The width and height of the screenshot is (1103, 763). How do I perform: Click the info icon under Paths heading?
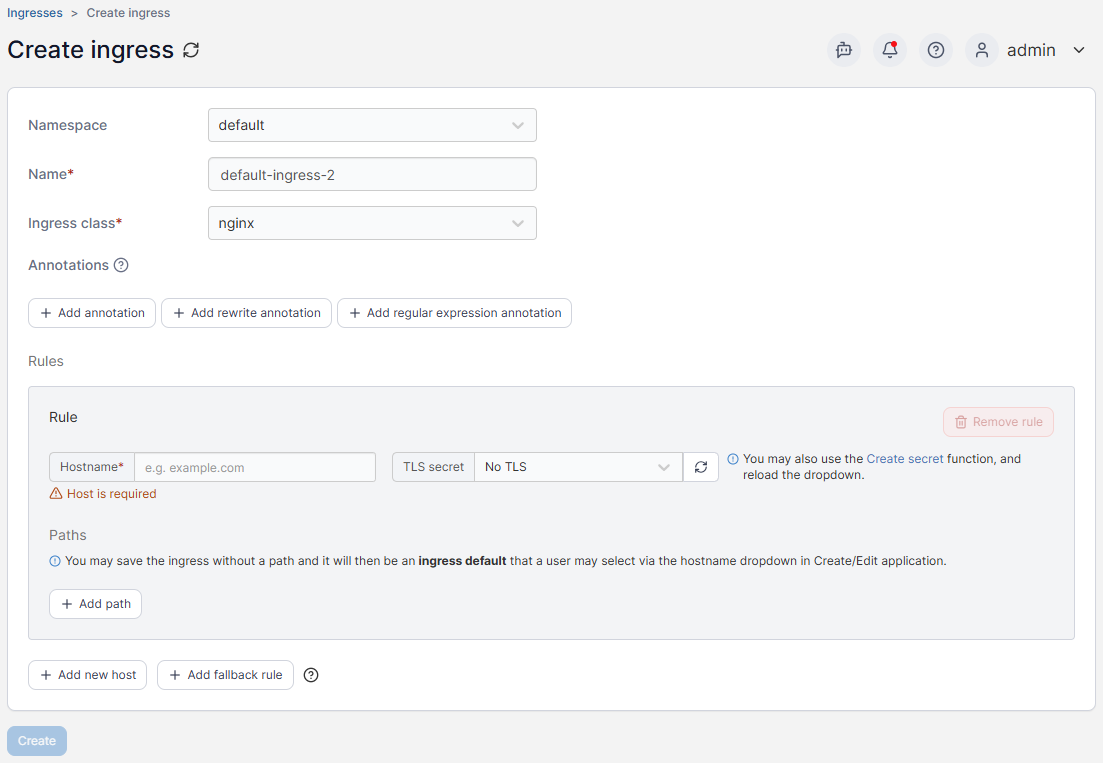point(55,561)
